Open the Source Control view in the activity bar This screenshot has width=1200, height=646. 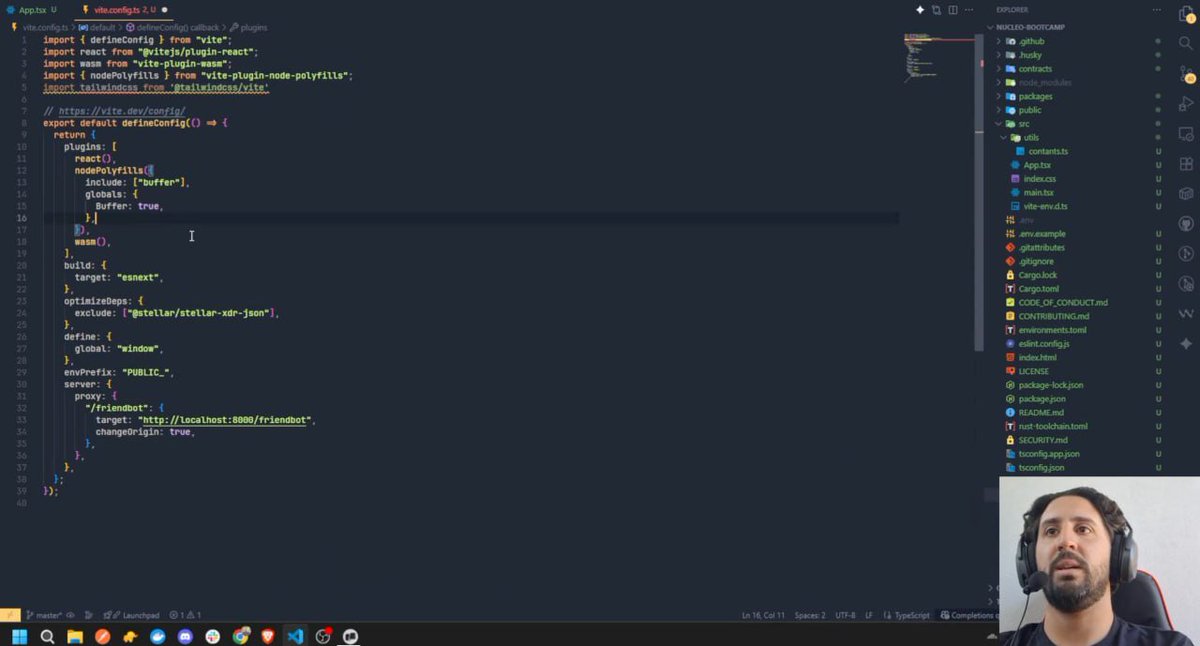1186,74
